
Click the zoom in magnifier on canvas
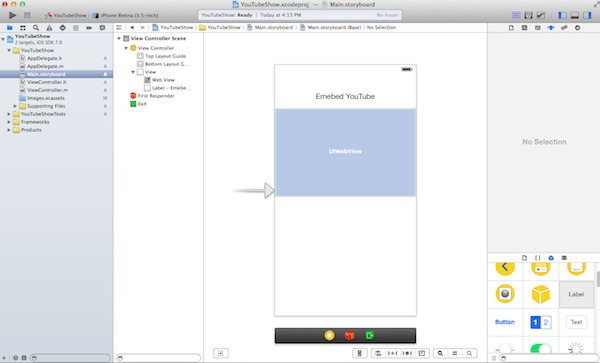(x=470, y=353)
